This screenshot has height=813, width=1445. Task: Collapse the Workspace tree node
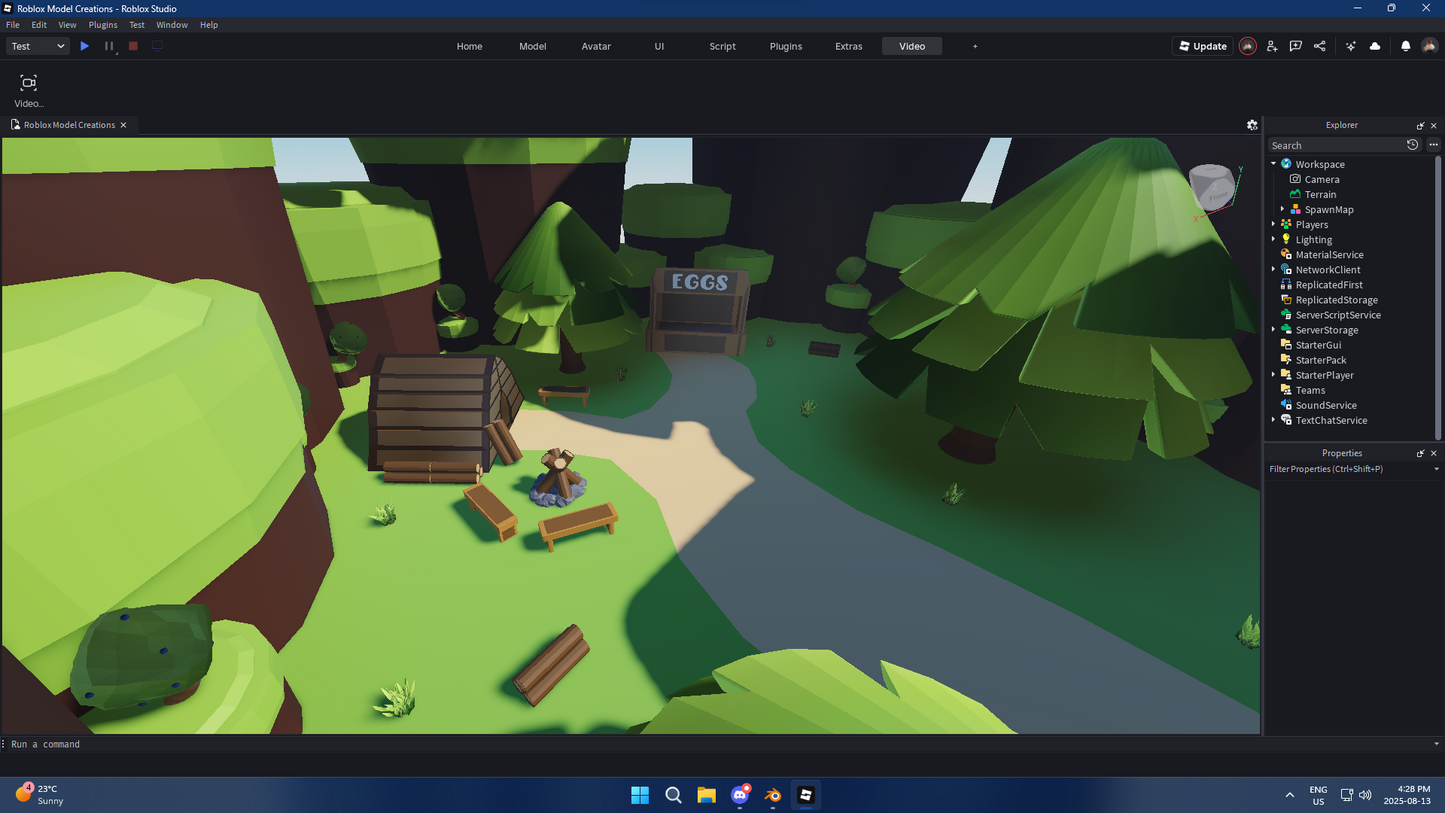click(1273, 164)
